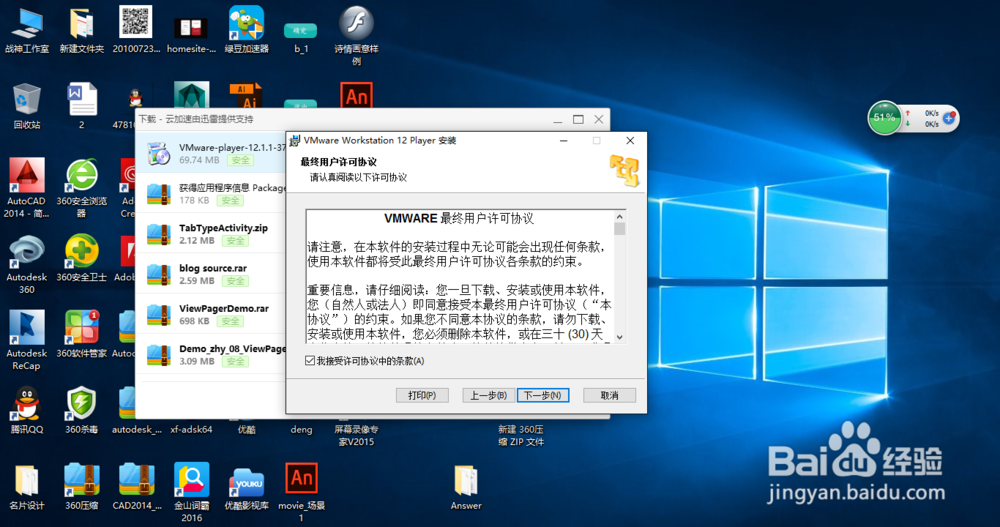The width and height of the screenshot is (1000, 527).
Task: Minimize the 下载 download window
Action: pos(558,120)
